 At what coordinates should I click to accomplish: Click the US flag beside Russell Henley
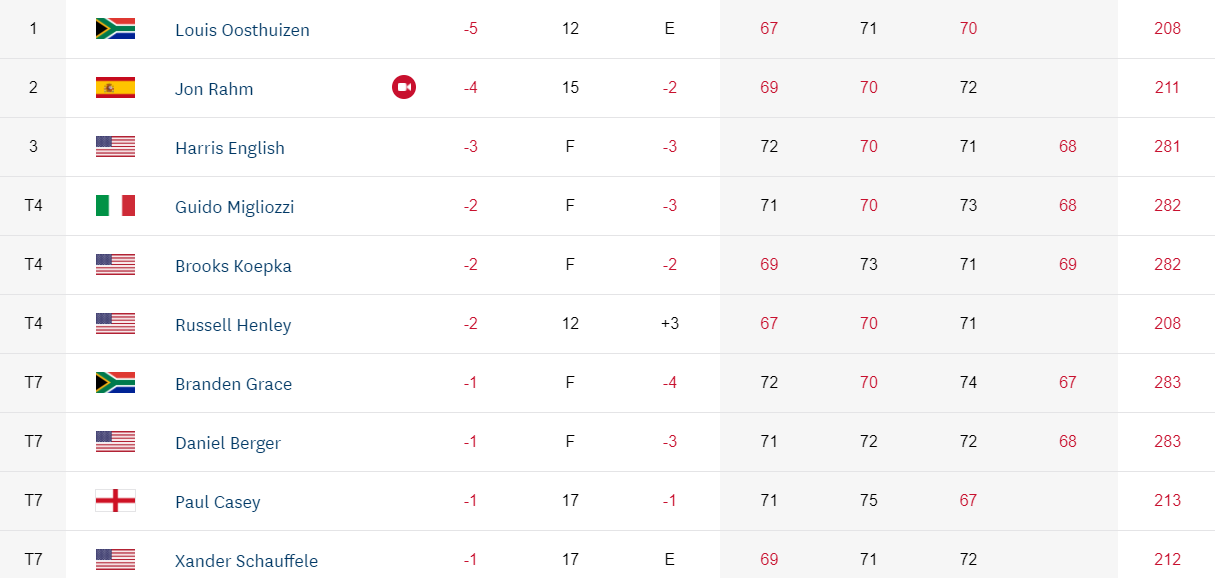pos(115,324)
